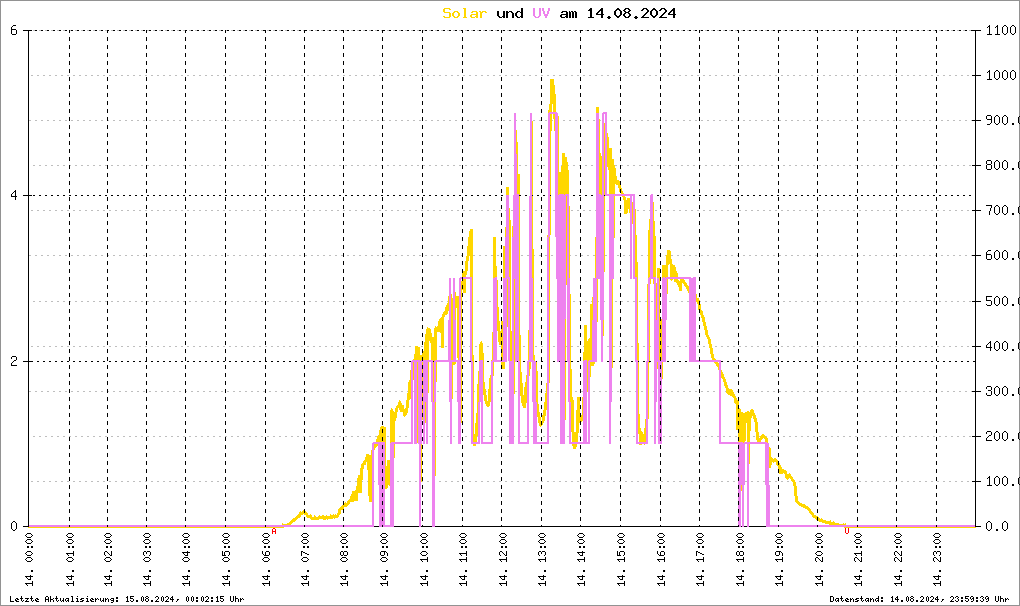Screen dimensions: 1020x606
Task: Click the time label '14. 05:00'
Action: coord(226,559)
